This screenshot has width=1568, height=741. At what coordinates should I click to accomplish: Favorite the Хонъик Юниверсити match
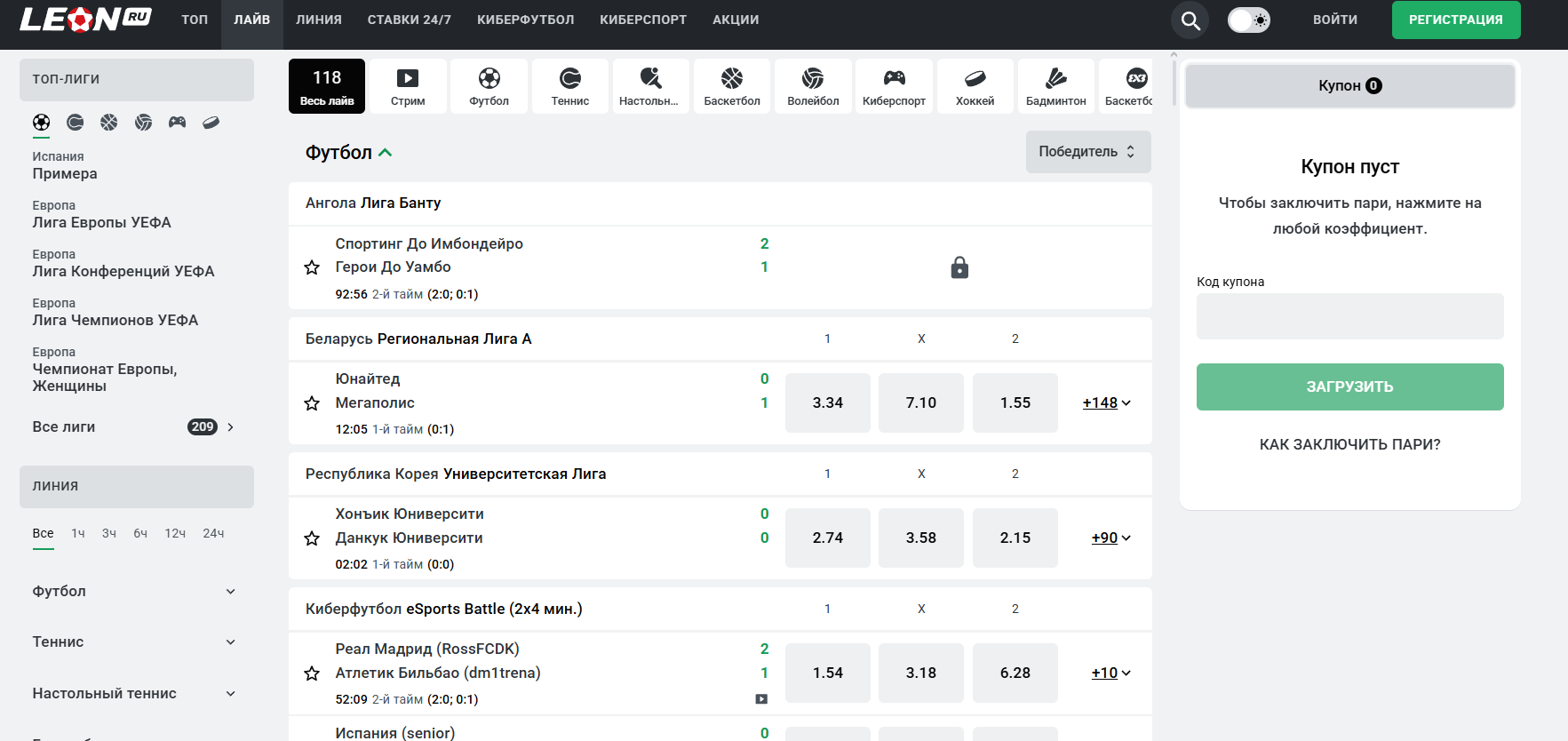pos(312,538)
